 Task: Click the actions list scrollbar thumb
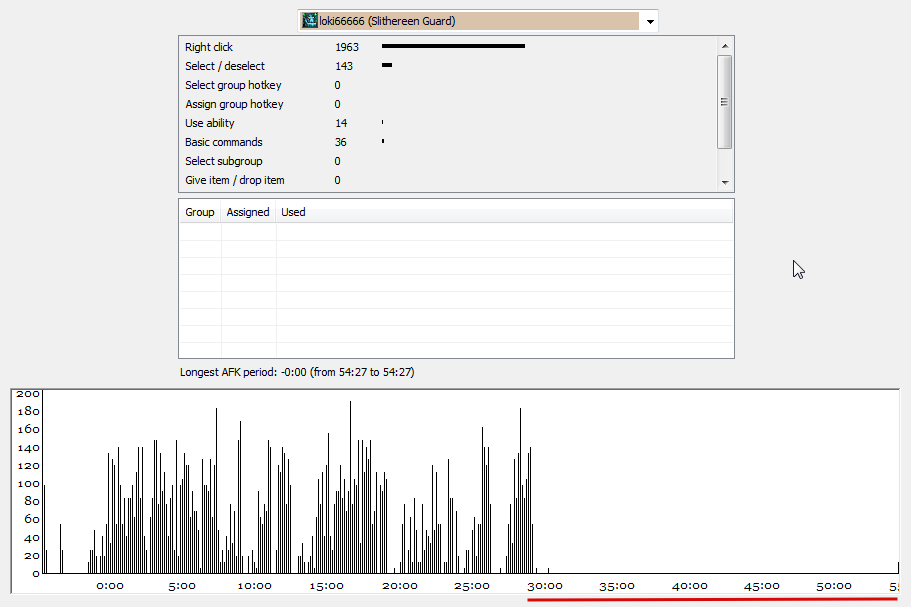[725, 102]
